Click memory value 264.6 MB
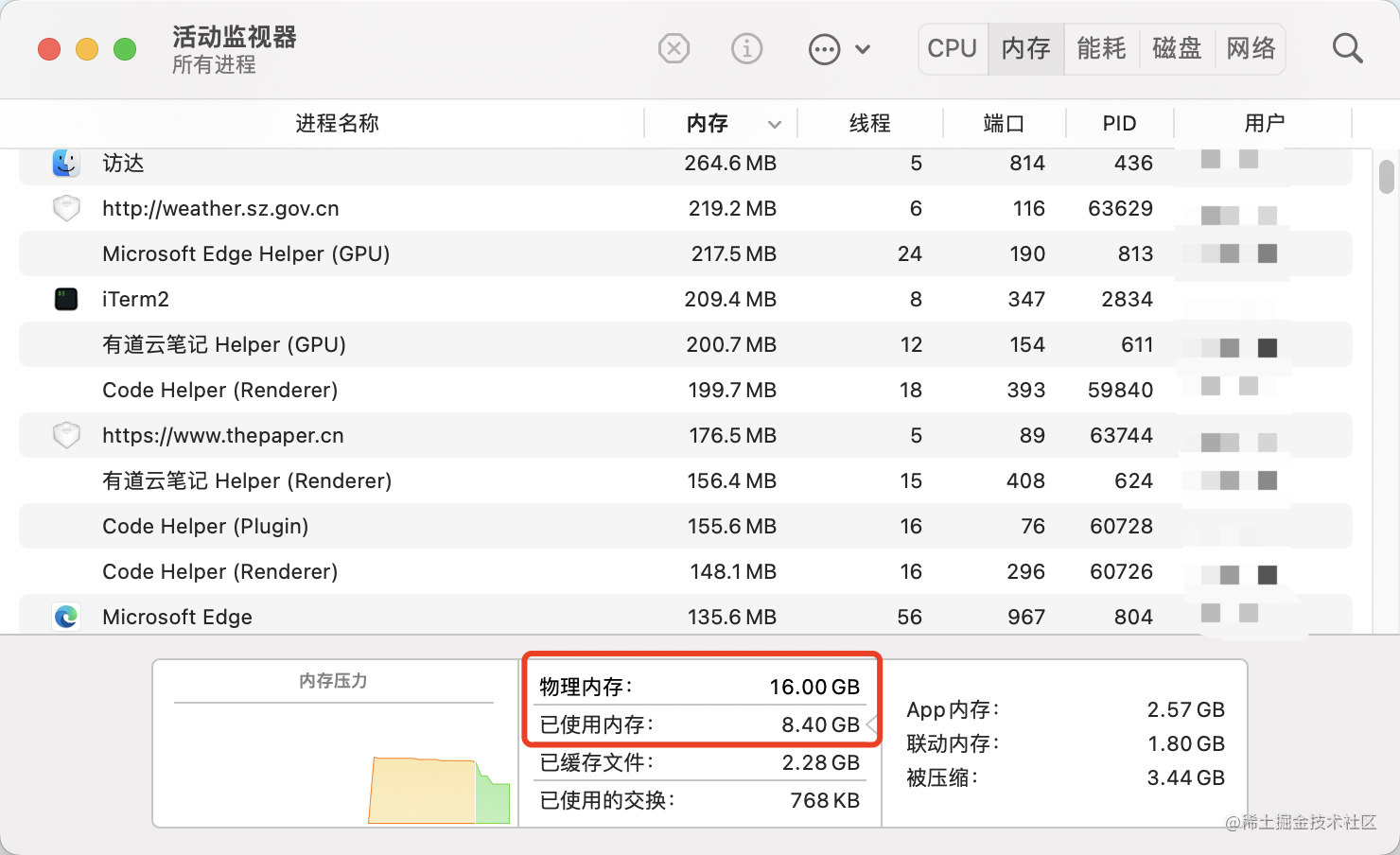Viewport: 1400px width, 855px height. tap(730, 163)
